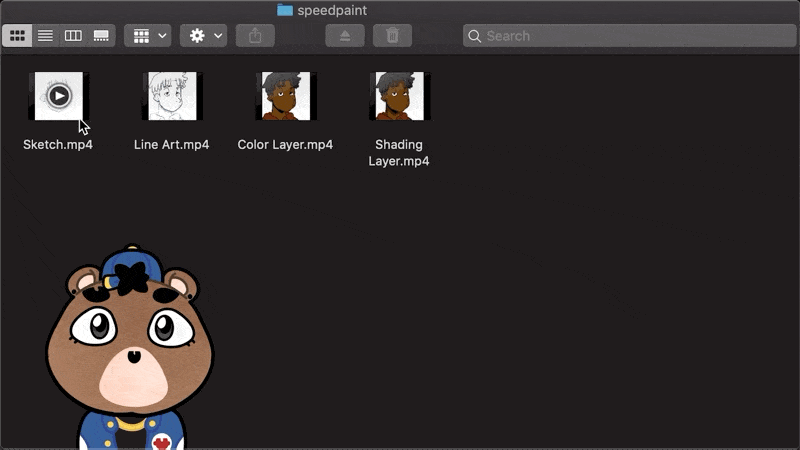This screenshot has width=800, height=450.
Task: Click the Line Art.mp4 file name
Action: tap(171, 145)
